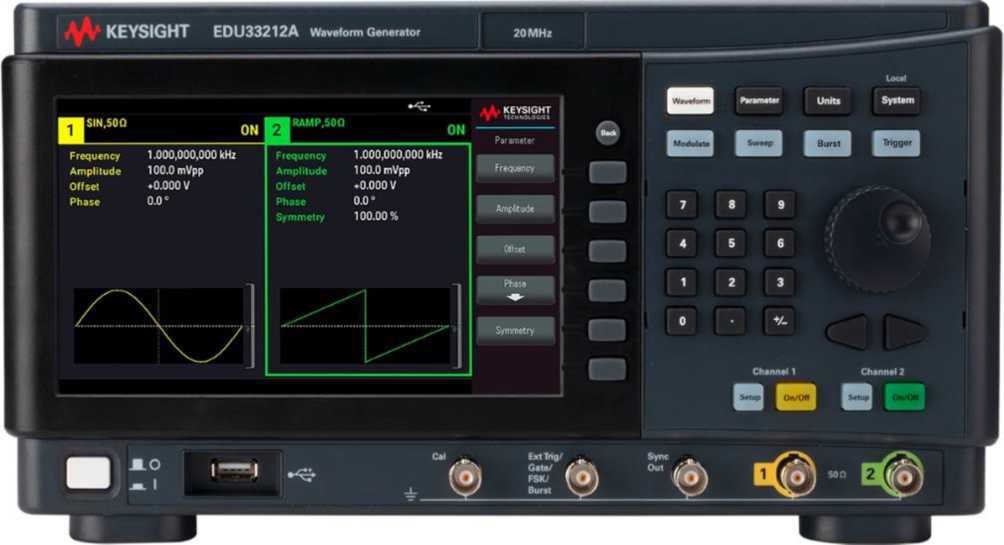The image size is (1004, 545).
Task: Click the physical softkey beside Offset
Action: pos(607,251)
